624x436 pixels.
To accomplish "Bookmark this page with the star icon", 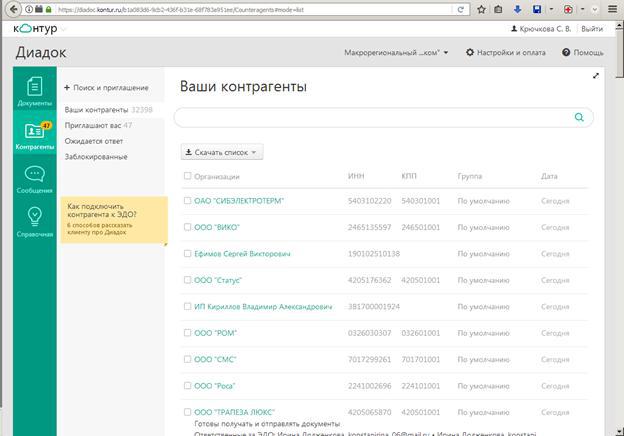I will pos(482,9).
